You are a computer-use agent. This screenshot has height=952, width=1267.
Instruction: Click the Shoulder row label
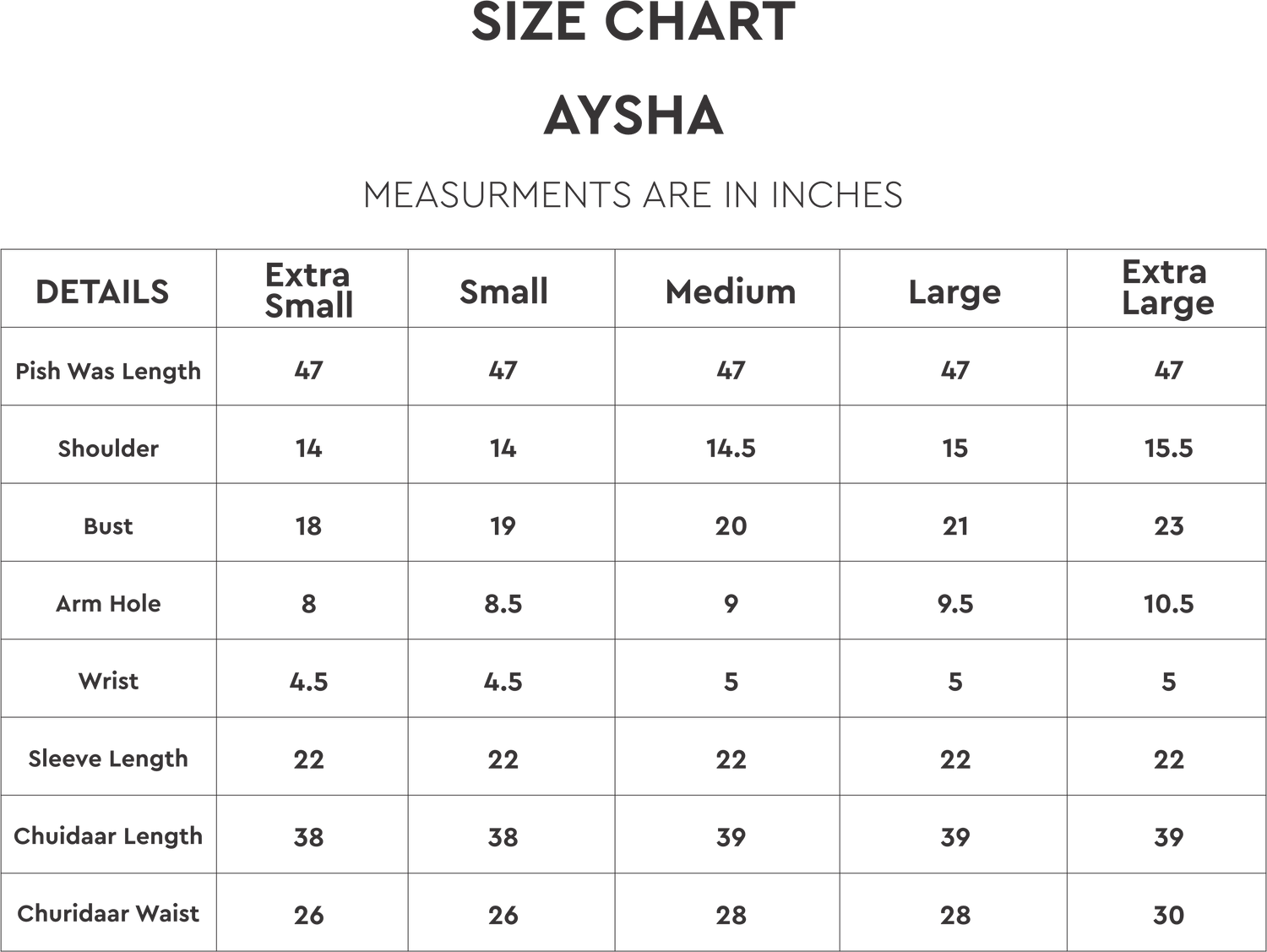(108, 448)
